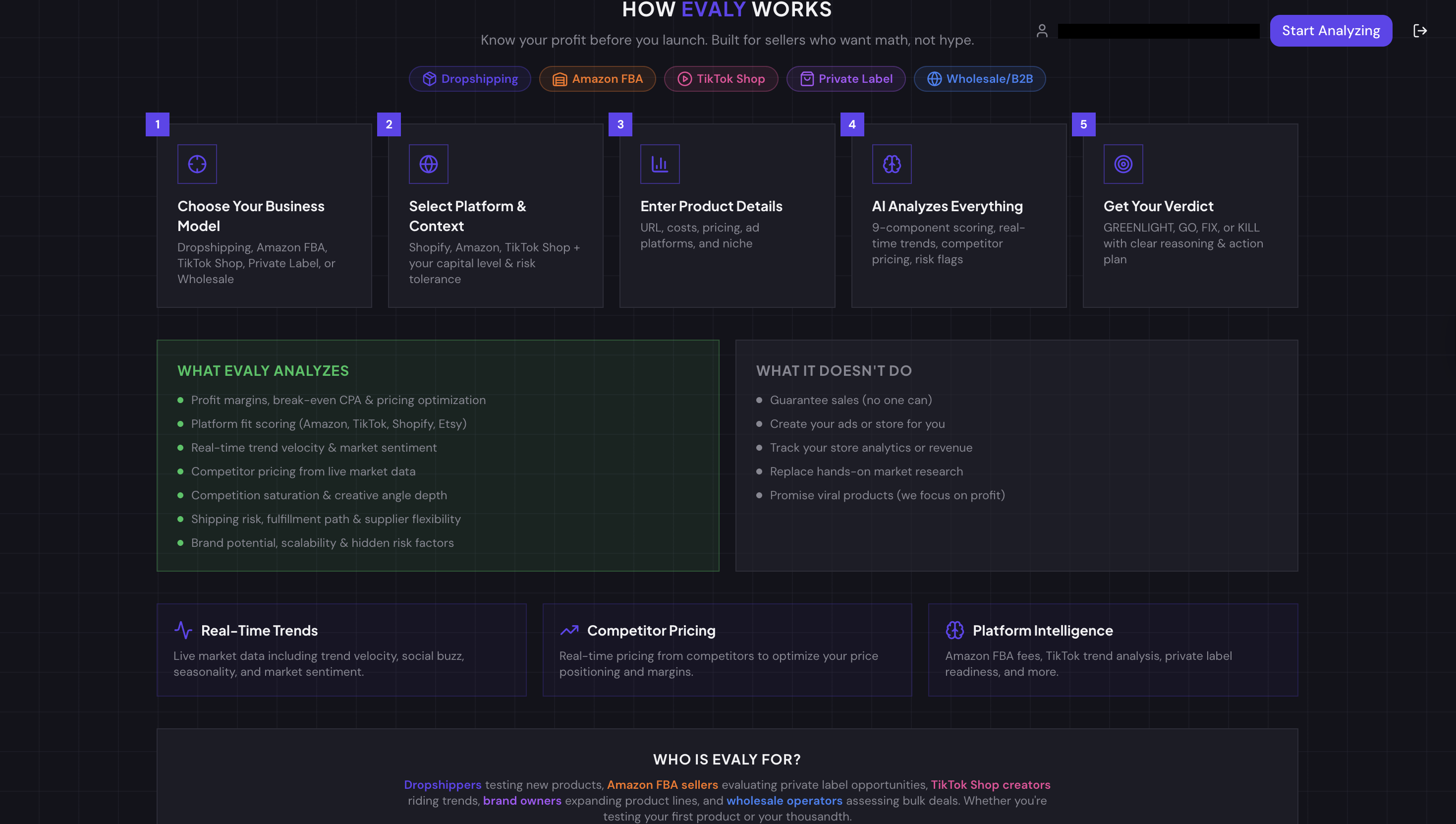Screen dimensions: 1456x824
Task: Select the Dropshipping business model chip
Action: click(469, 79)
